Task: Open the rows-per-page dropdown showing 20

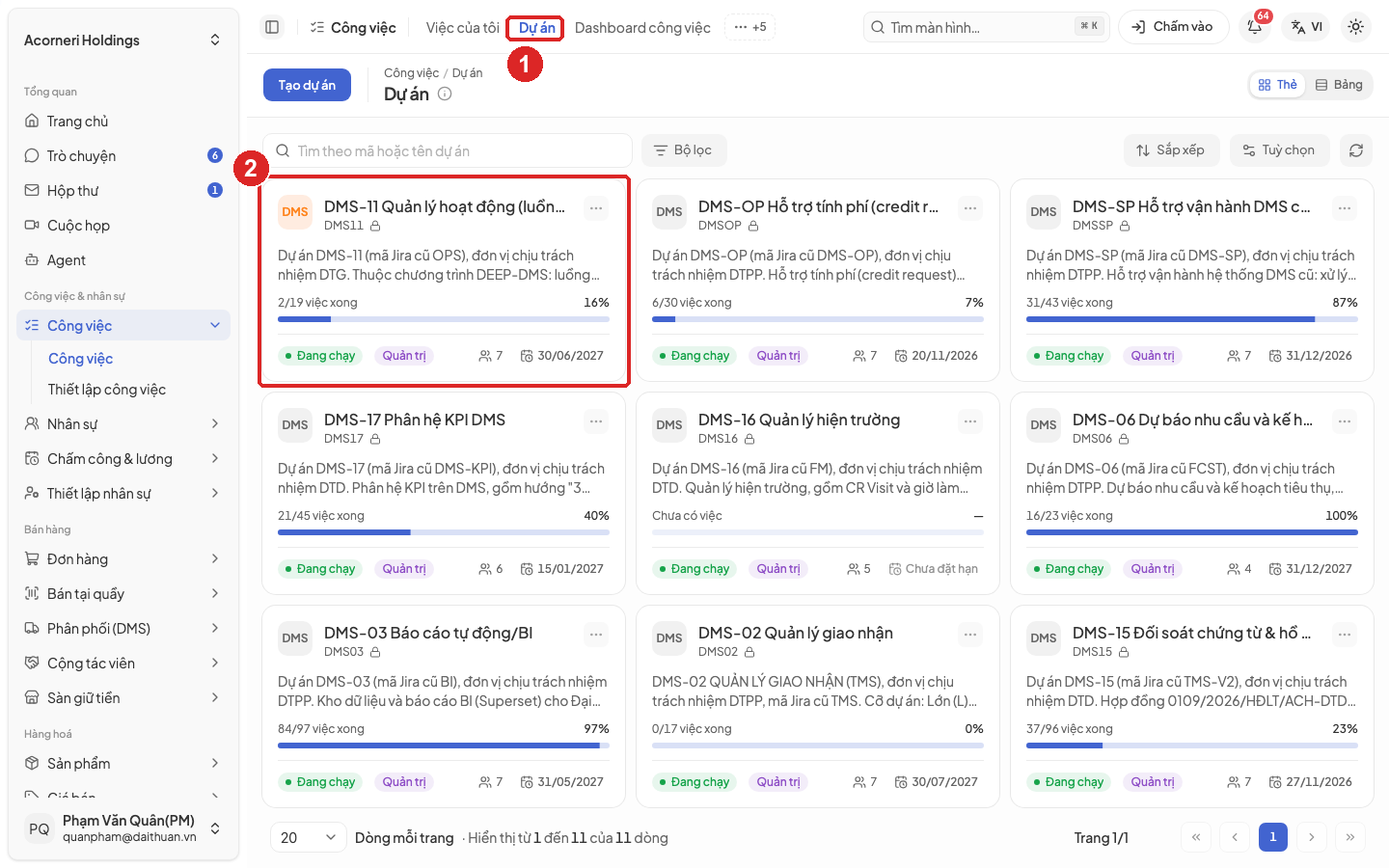Action: click(308, 838)
